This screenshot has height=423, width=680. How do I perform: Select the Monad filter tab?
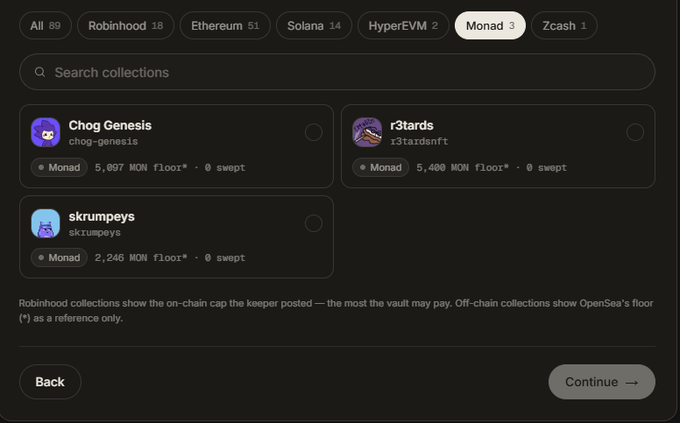490,26
